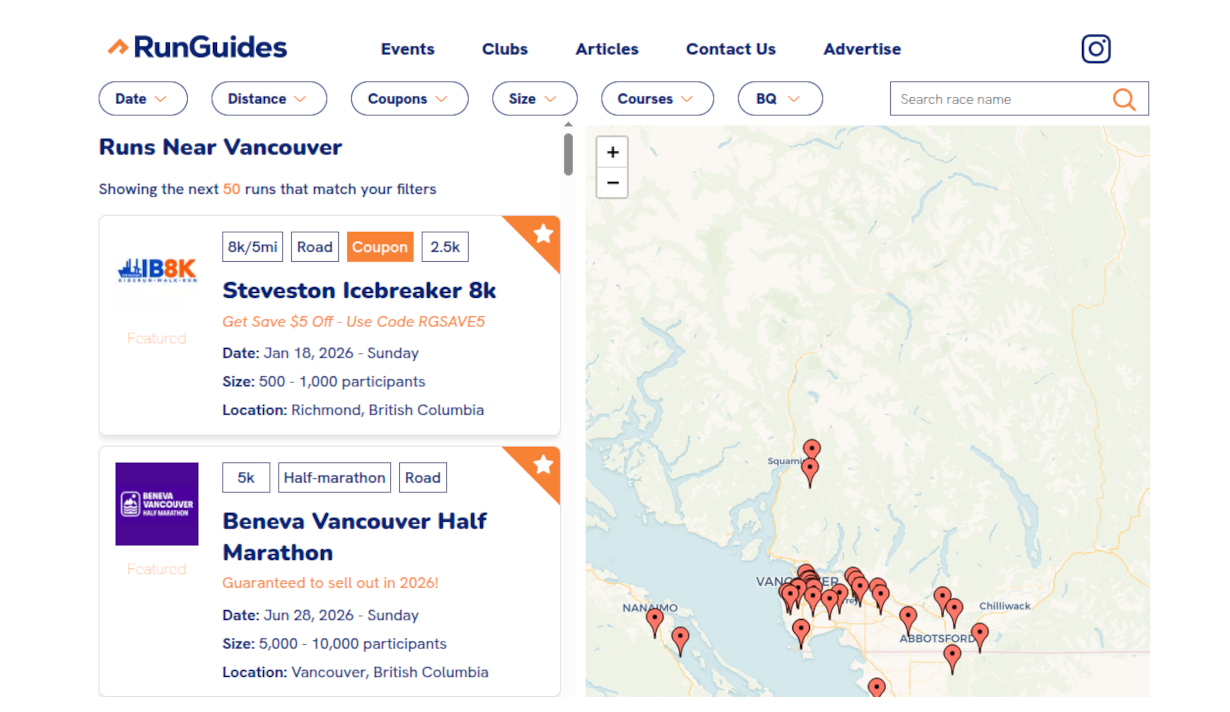Select the Squamish map marker
Viewport: 1230px width, 712px height.
tap(811, 452)
